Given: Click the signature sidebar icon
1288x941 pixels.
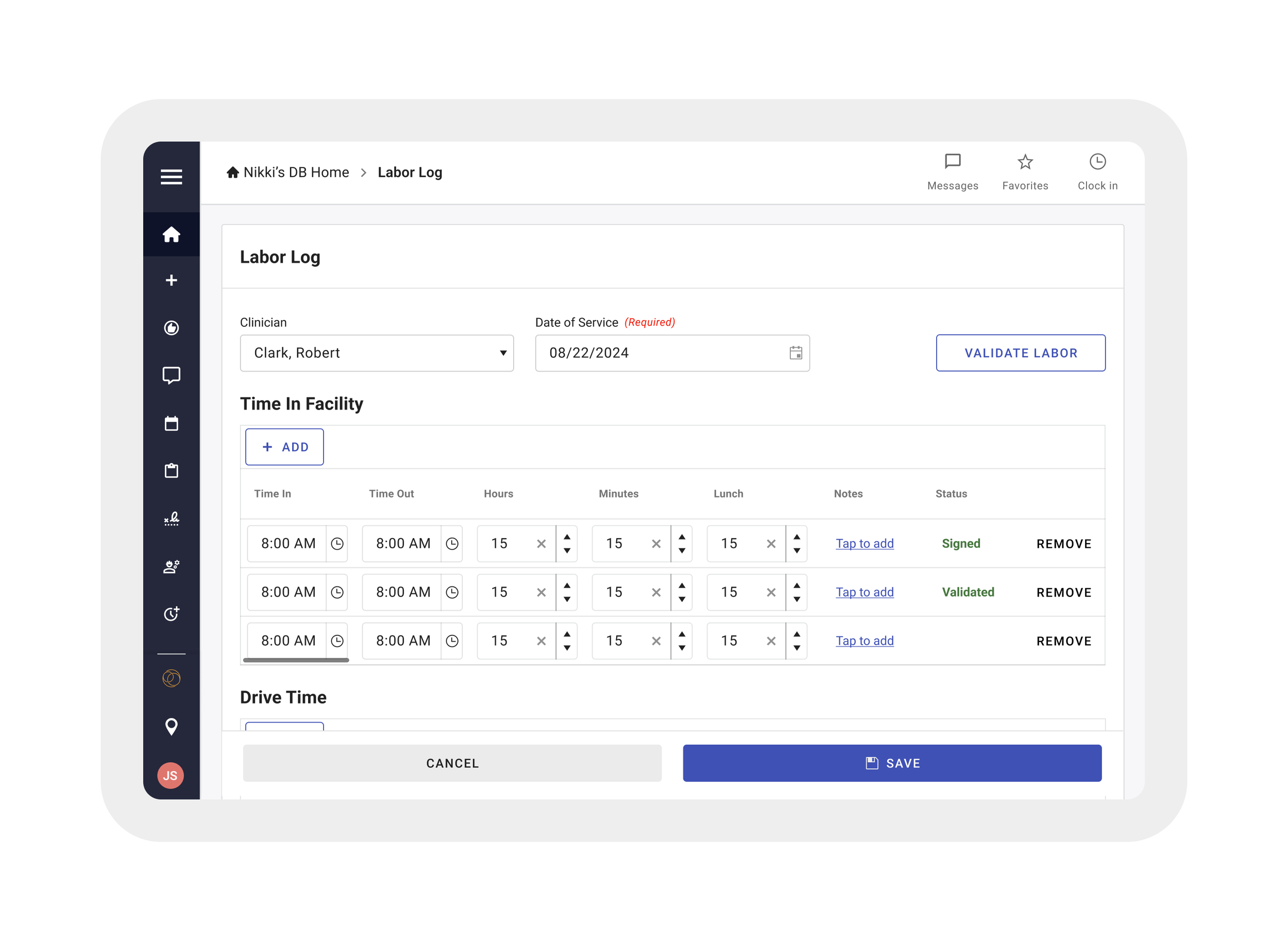Looking at the screenshot, I should tap(172, 519).
